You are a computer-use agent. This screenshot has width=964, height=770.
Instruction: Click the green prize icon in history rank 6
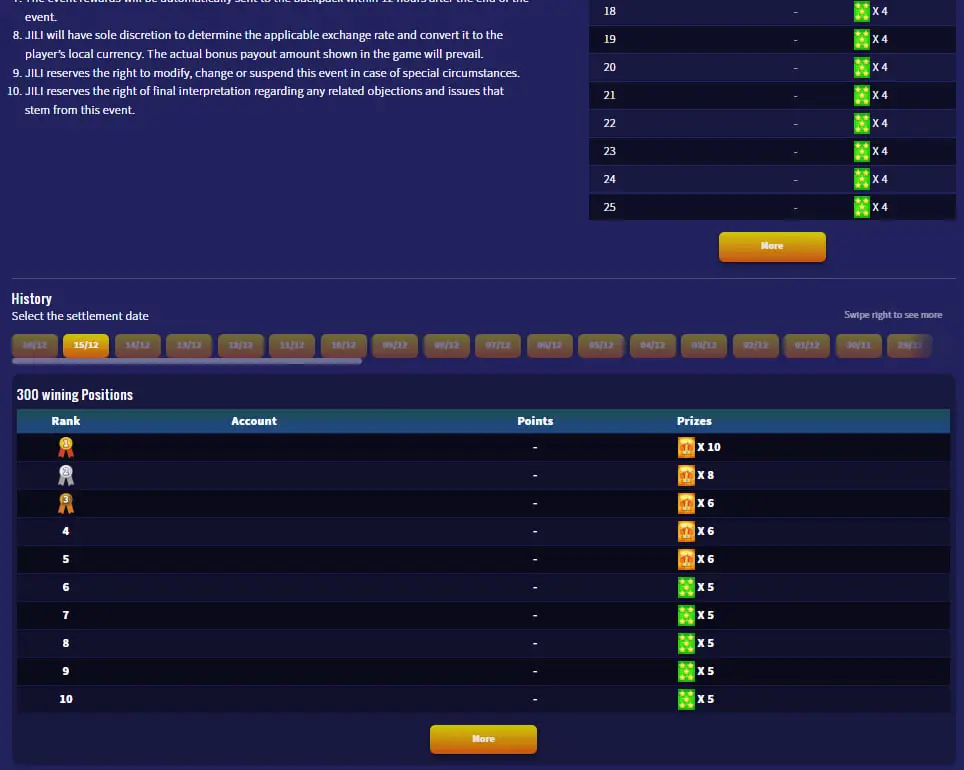tap(686, 587)
